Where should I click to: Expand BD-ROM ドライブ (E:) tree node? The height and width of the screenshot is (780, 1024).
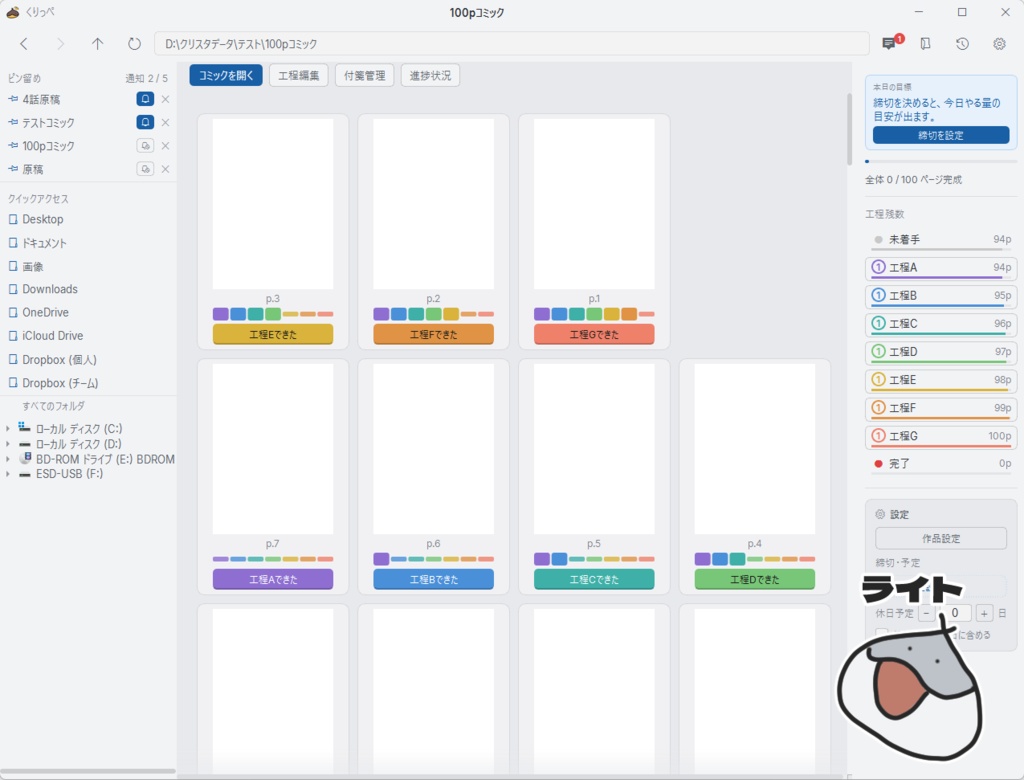tap(7, 459)
